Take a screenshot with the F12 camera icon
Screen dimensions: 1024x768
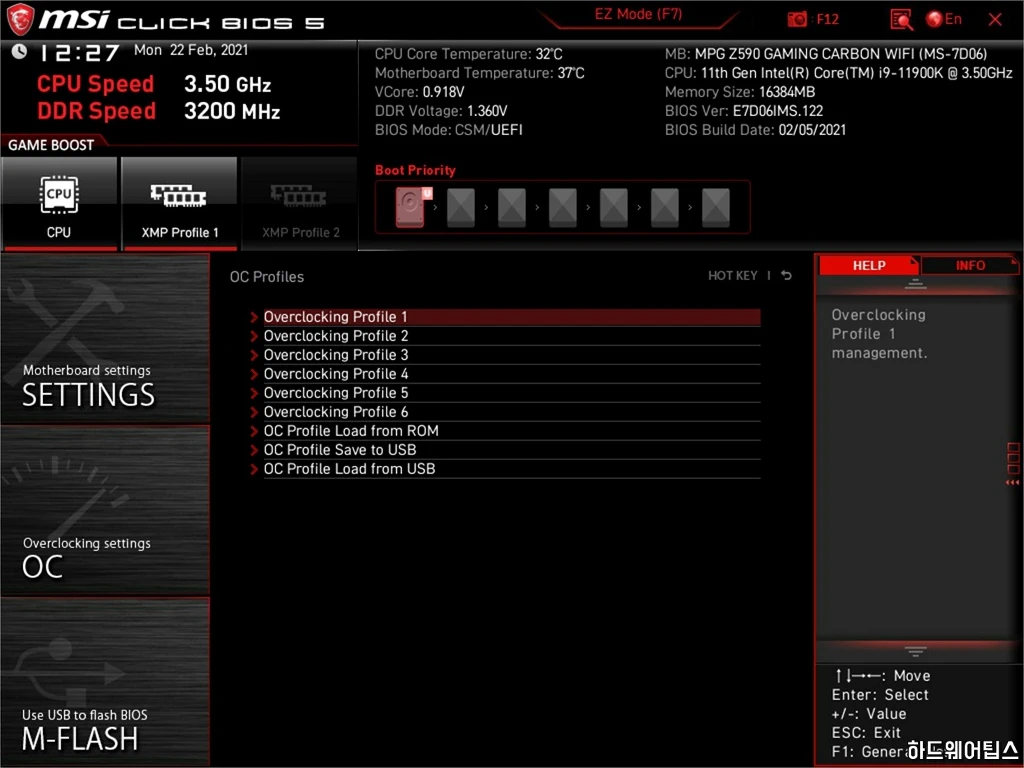(x=797, y=19)
